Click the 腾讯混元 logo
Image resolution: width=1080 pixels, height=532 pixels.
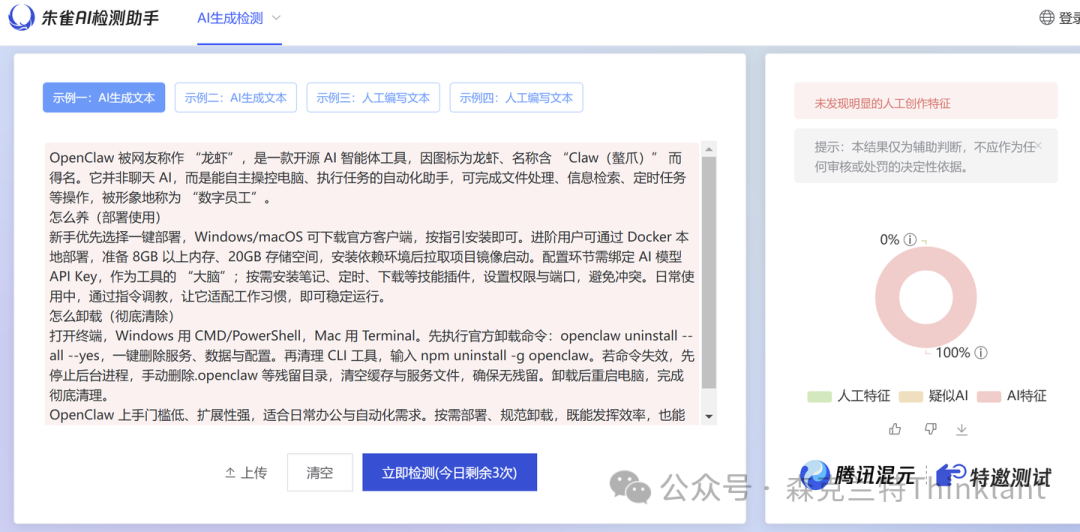point(857,475)
